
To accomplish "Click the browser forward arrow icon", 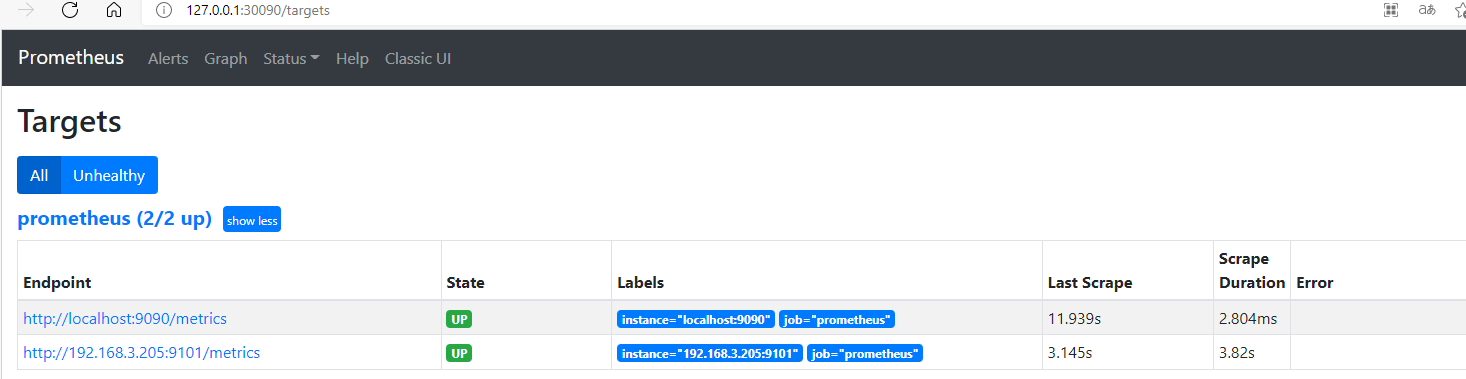I will point(27,10).
